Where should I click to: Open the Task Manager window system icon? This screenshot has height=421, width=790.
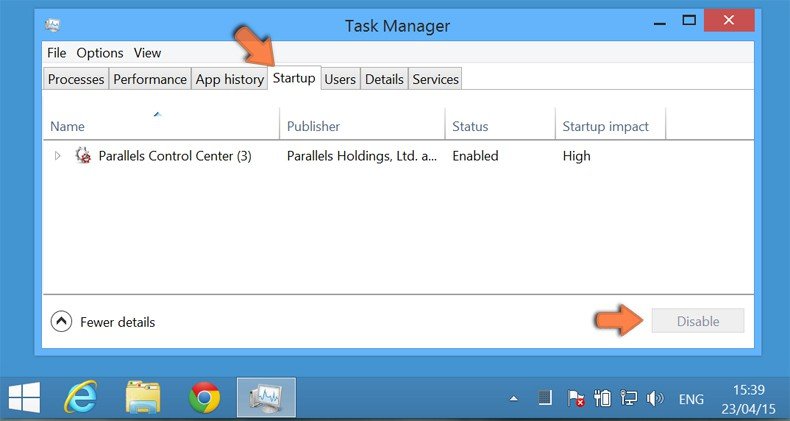click(52, 25)
